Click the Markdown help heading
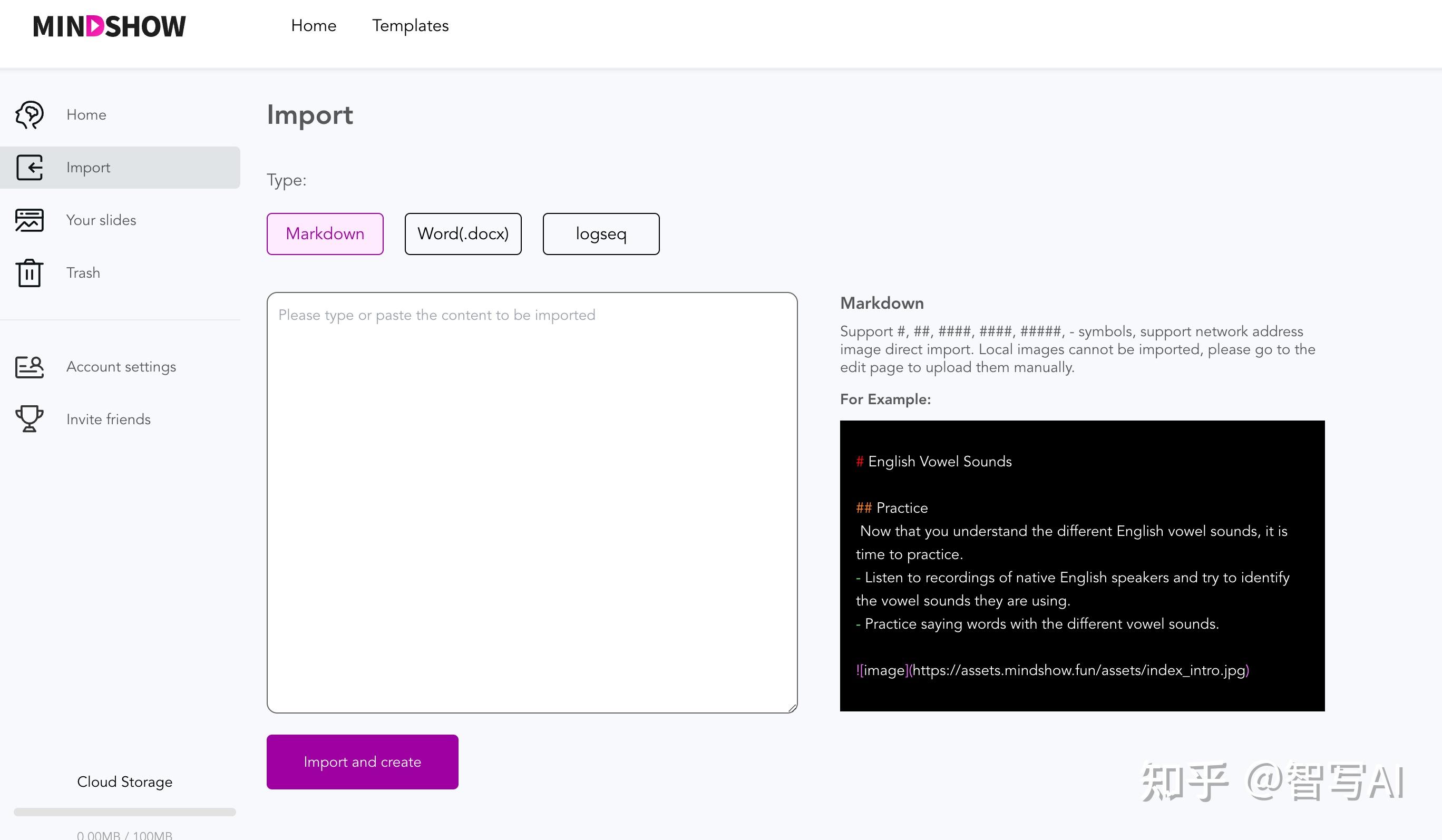Image resolution: width=1442 pixels, height=840 pixels. click(882, 303)
